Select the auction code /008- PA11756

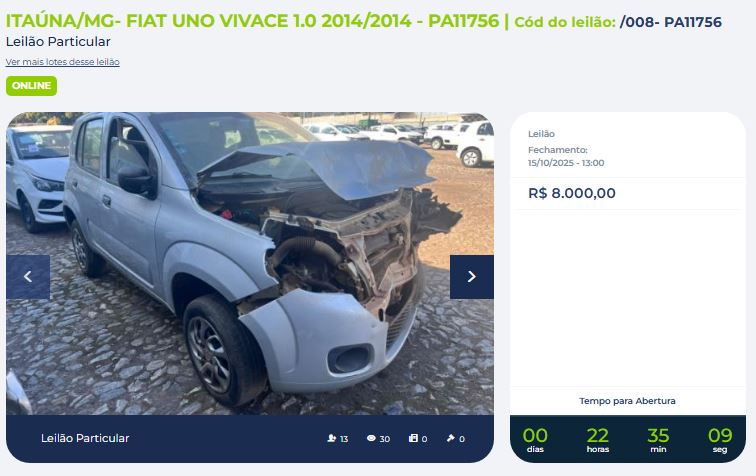671,22
